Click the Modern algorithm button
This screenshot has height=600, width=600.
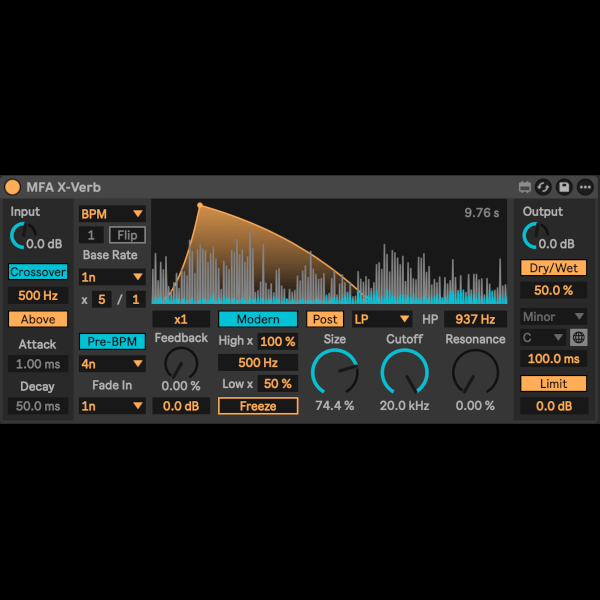point(258,319)
